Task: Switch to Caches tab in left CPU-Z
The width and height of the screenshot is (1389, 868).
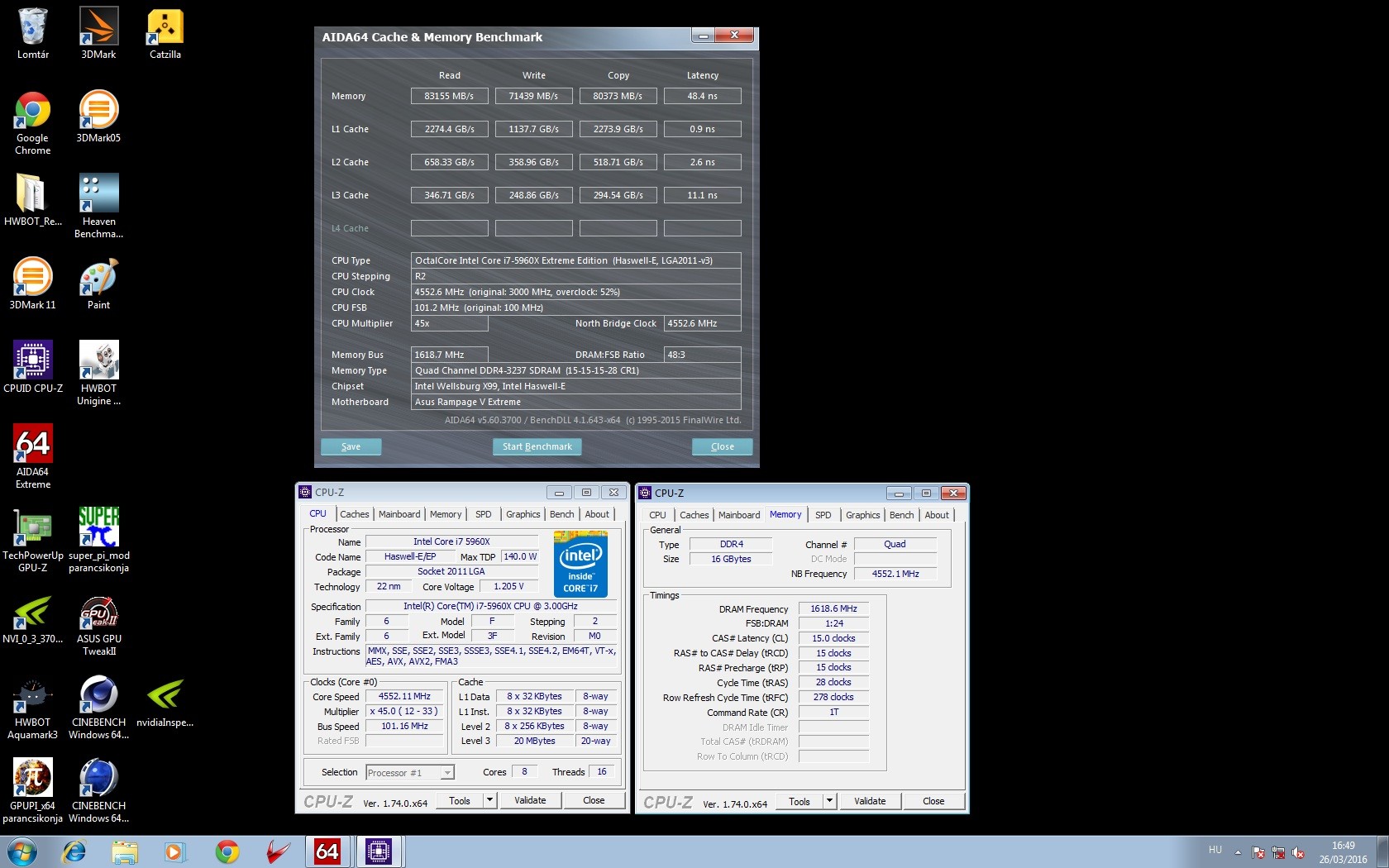Action: 355,514
